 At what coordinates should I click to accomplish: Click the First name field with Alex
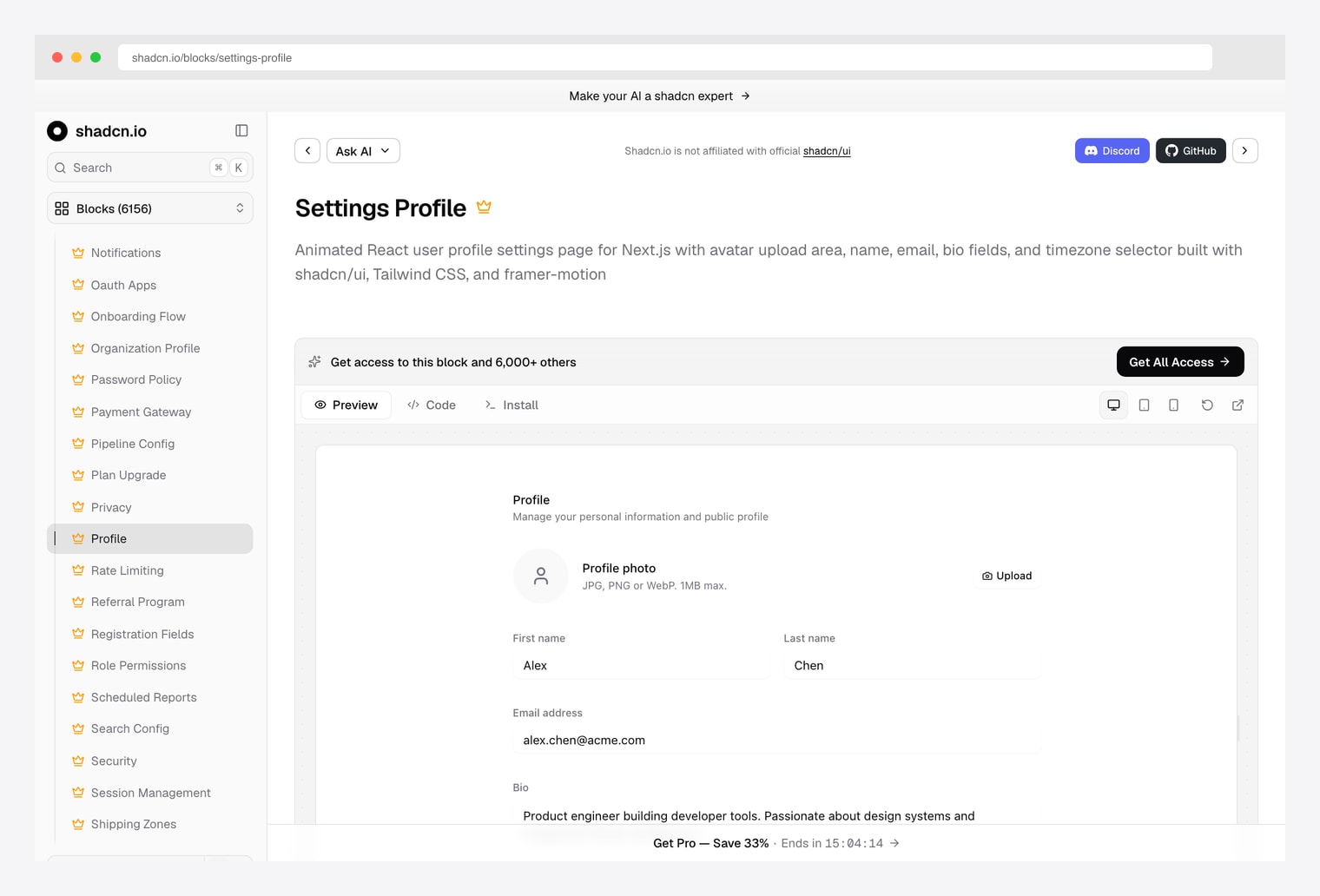coord(641,666)
